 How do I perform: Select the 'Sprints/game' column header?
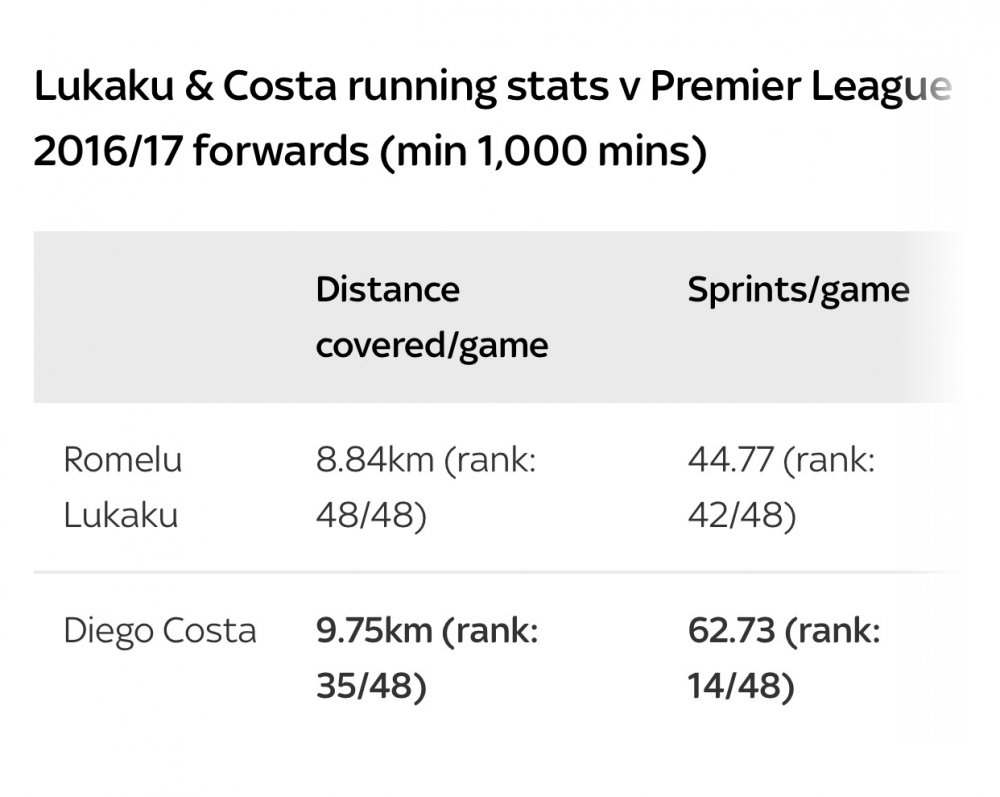(798, 290)
